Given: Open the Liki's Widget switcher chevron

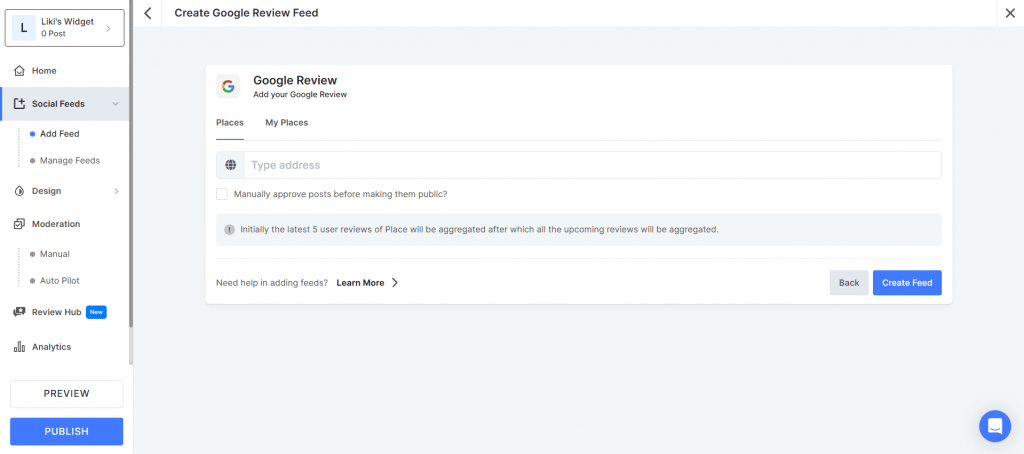Looking at the screenshot, I should click(108, 28).
